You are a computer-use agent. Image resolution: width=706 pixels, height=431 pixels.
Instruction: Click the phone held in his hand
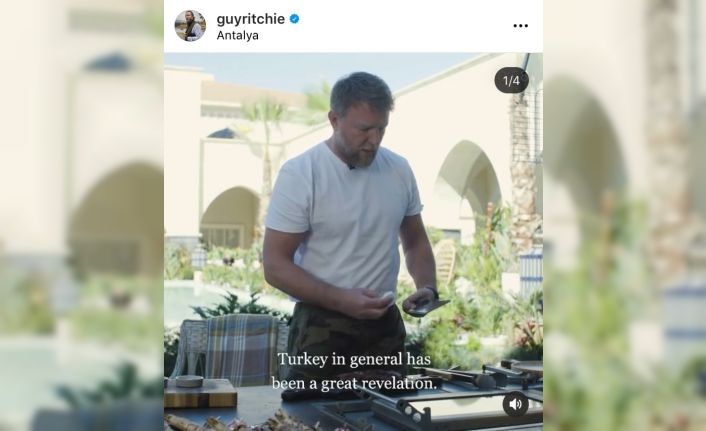(x=423, y=306)
